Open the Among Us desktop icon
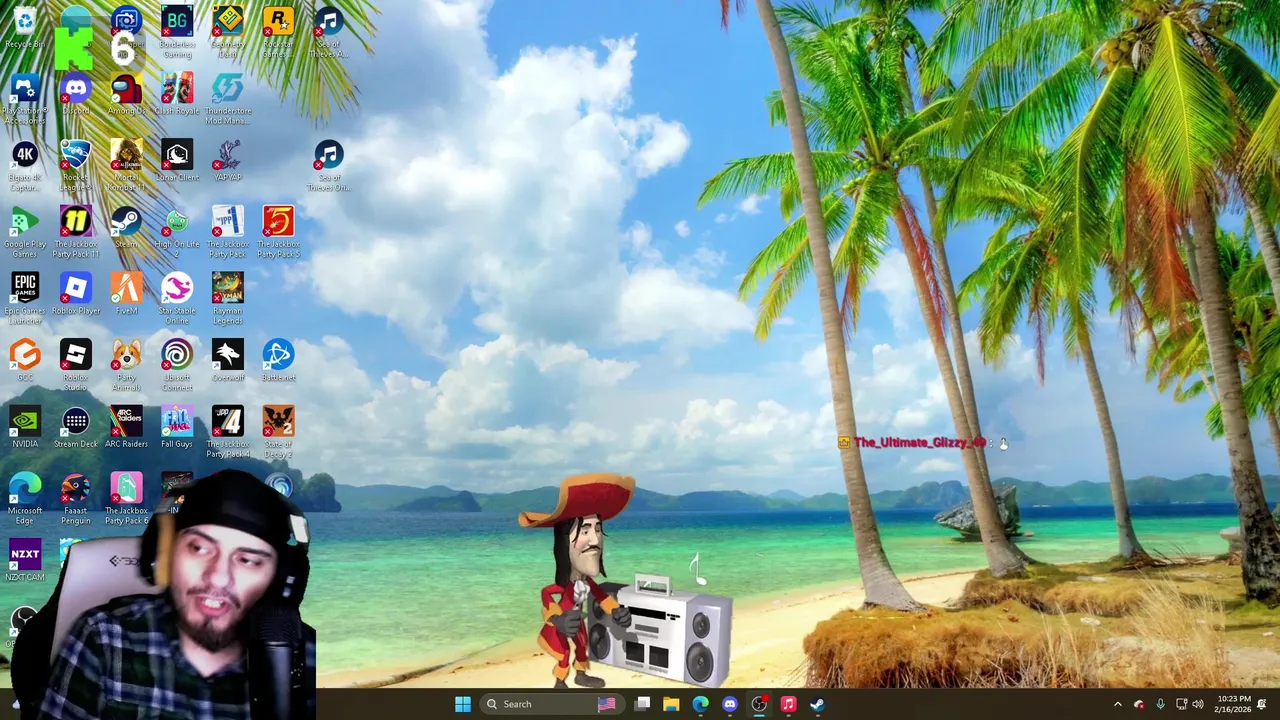 [x=126, y=95]
